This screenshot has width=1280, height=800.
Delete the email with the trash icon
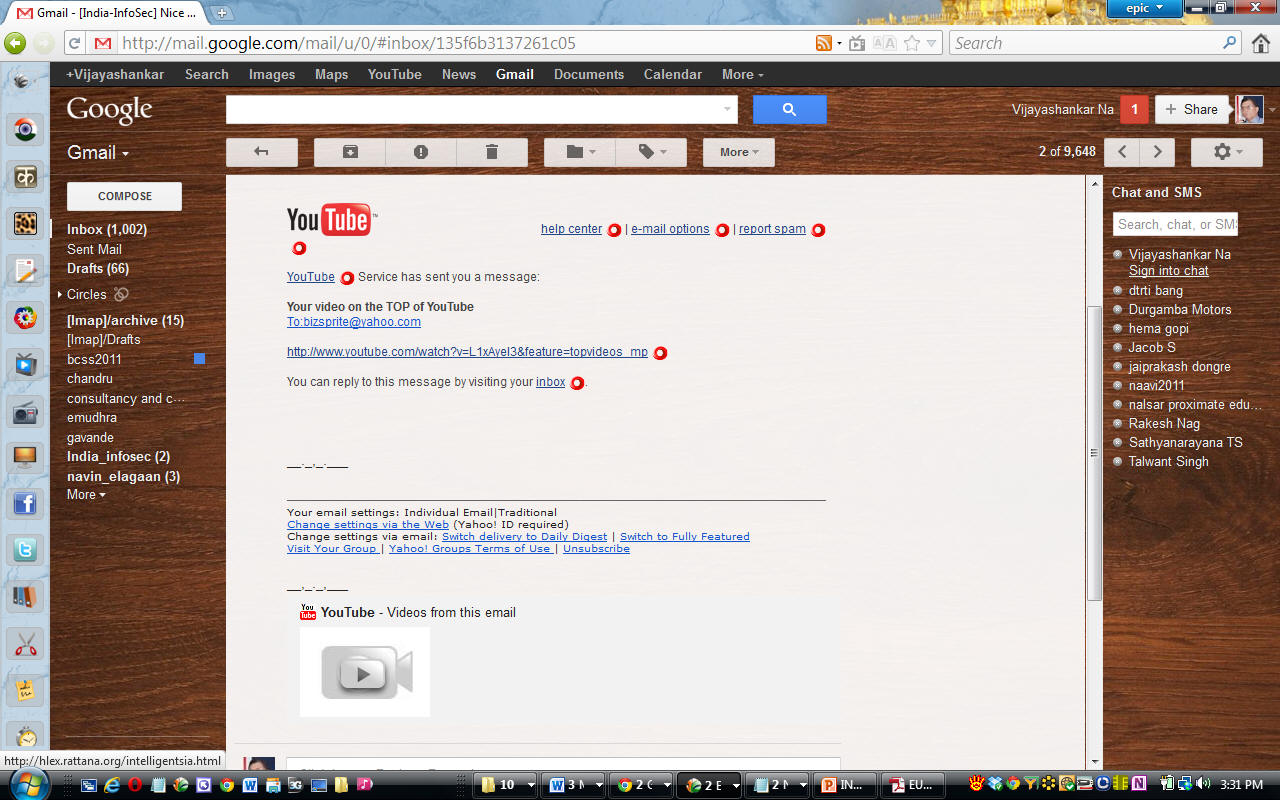click(492, 152)
